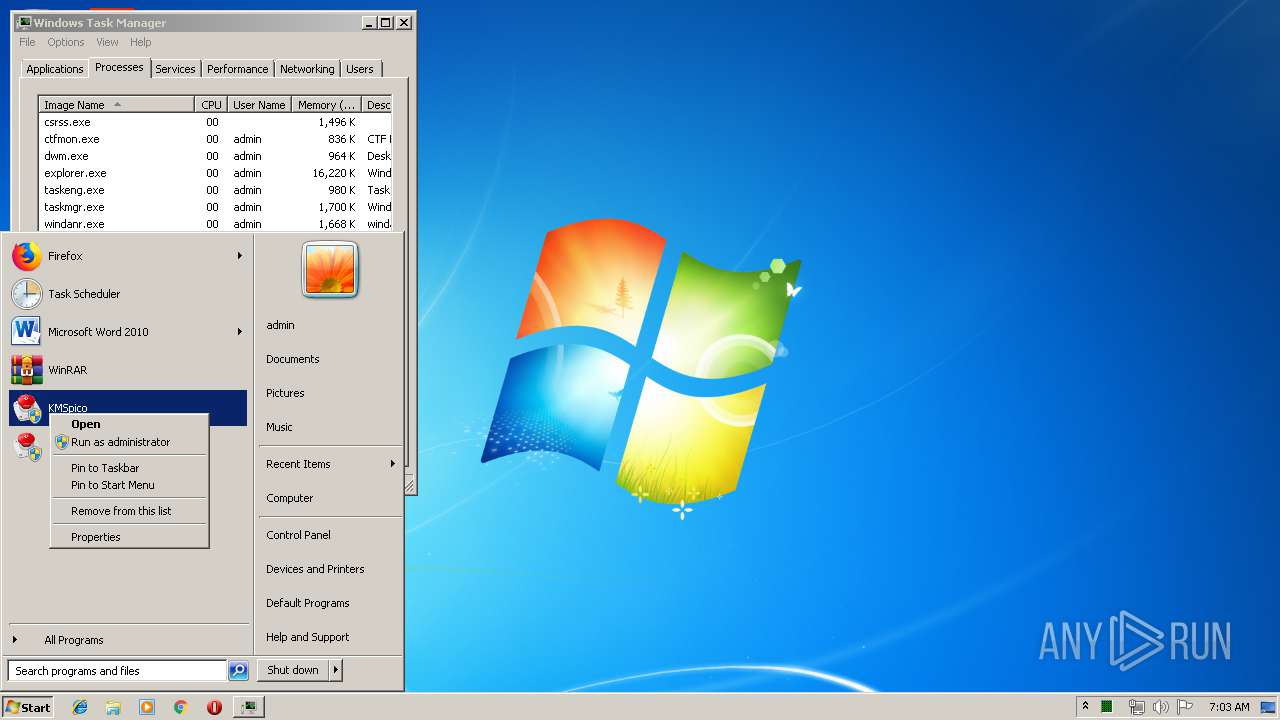This screenshot has height=720, width=1280.
Task: Click the green CPU meter tray icon
Action: point(1107,707)
